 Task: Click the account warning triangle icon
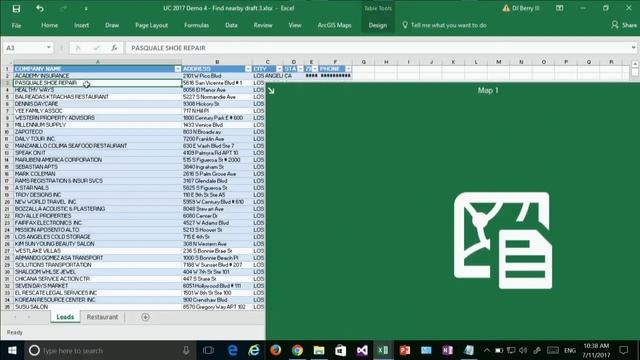pyautogui.click(x=506, y=8)
